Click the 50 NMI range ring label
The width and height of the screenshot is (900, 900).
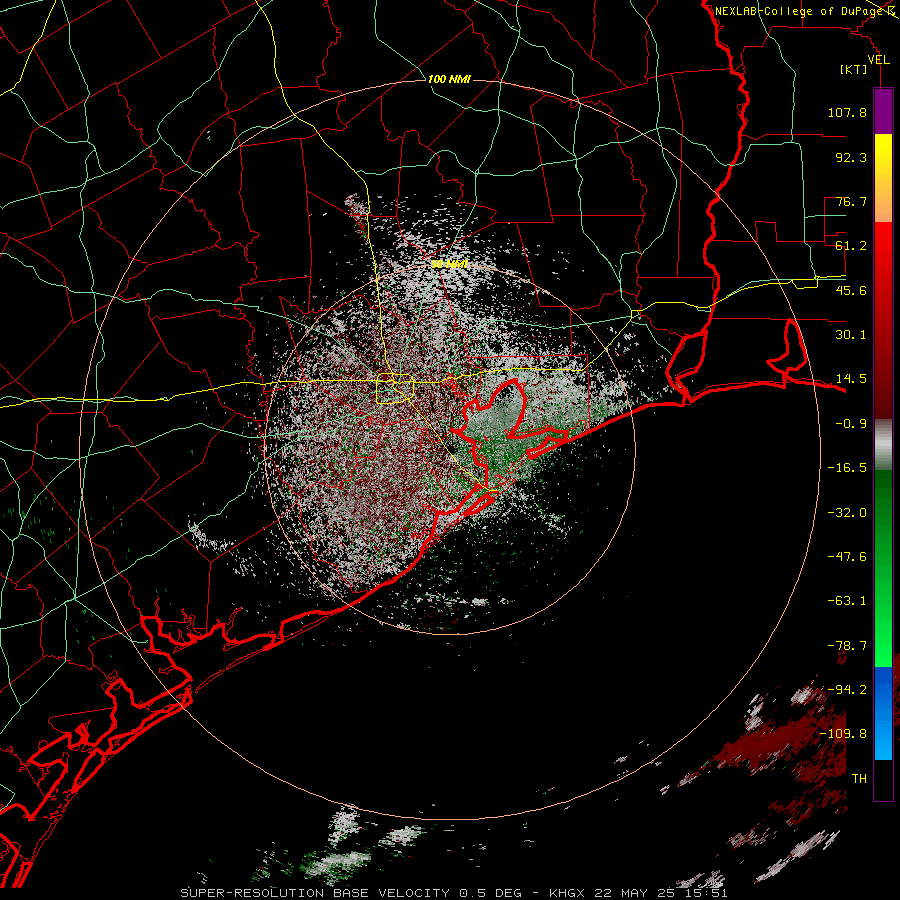pyautogui.click(x=449, y=264)
